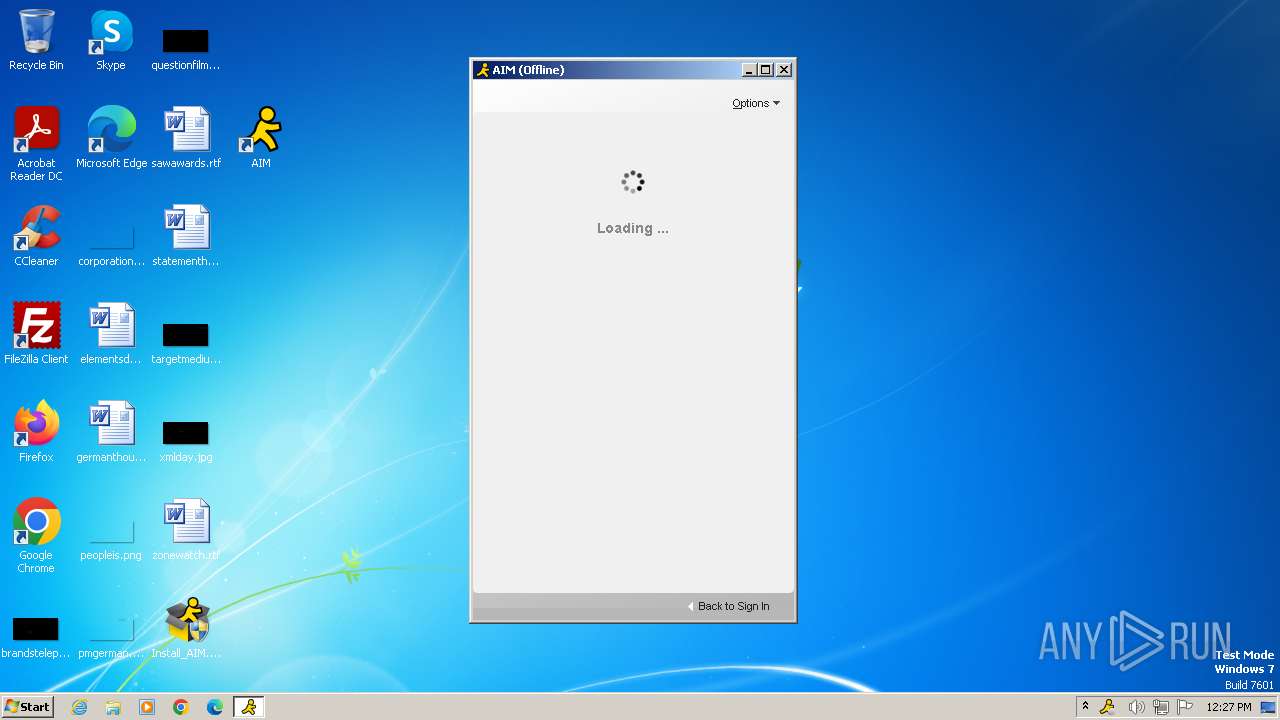Open Acrobat Reader DC shortcut
The width and height of the screenshot is (1280, 720).
tap(36, 144)
